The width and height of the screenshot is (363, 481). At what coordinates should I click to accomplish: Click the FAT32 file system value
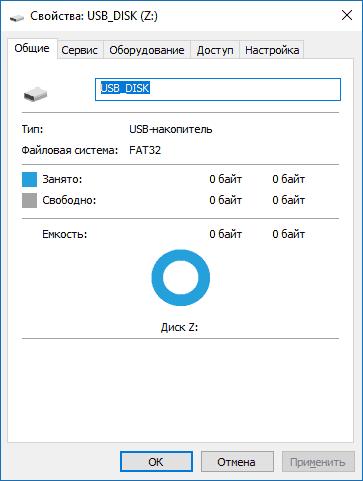pyautogui.click(x=145, y=150)
